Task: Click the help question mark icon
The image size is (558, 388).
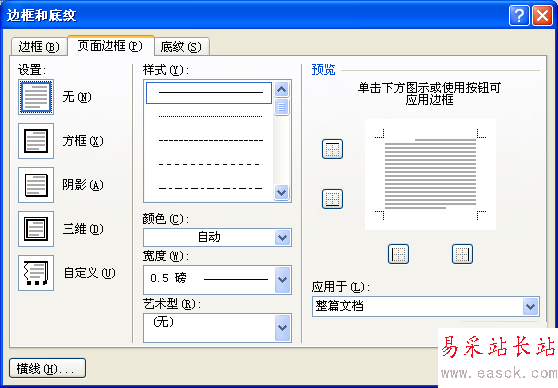Action: [519, 16]
